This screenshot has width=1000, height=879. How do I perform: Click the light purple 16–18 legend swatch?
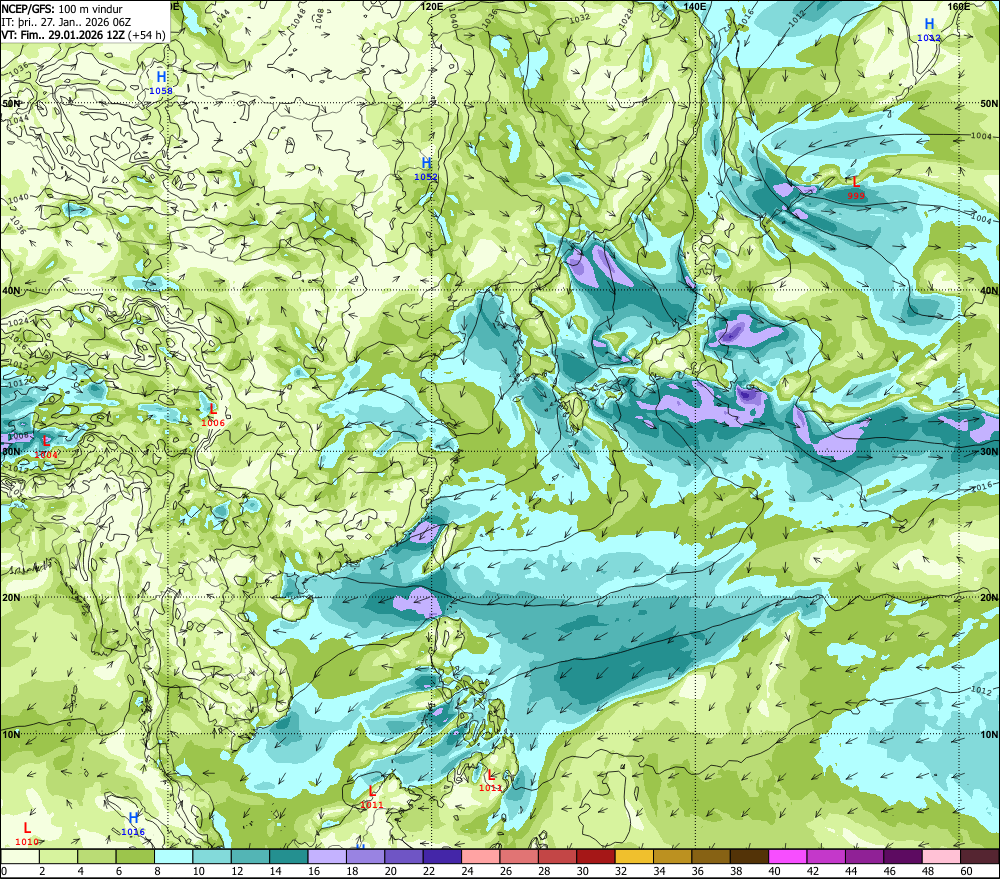coord(327,856)
